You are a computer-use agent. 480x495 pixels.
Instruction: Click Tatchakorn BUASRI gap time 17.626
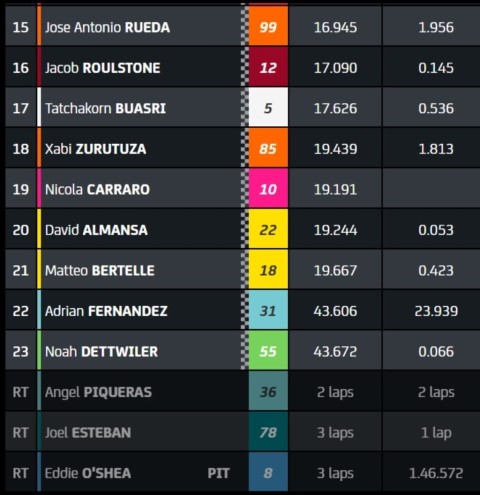[335, 108]
